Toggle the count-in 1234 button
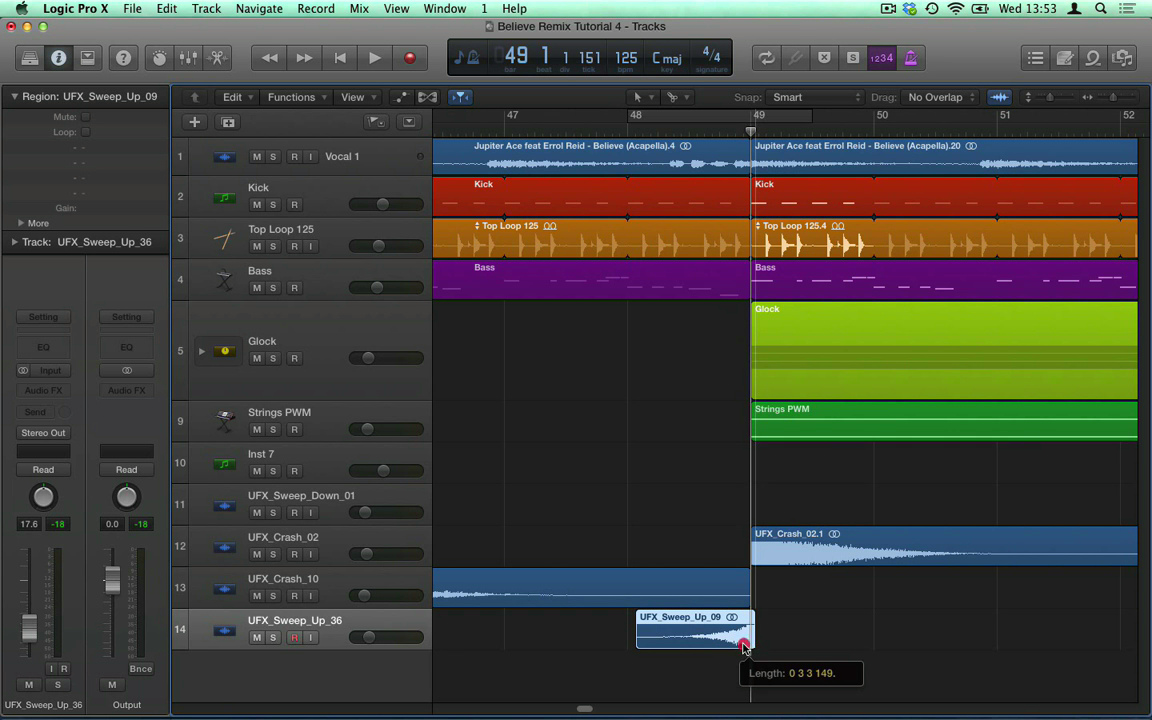This screenshot has height=720, width=1152. 881,58
